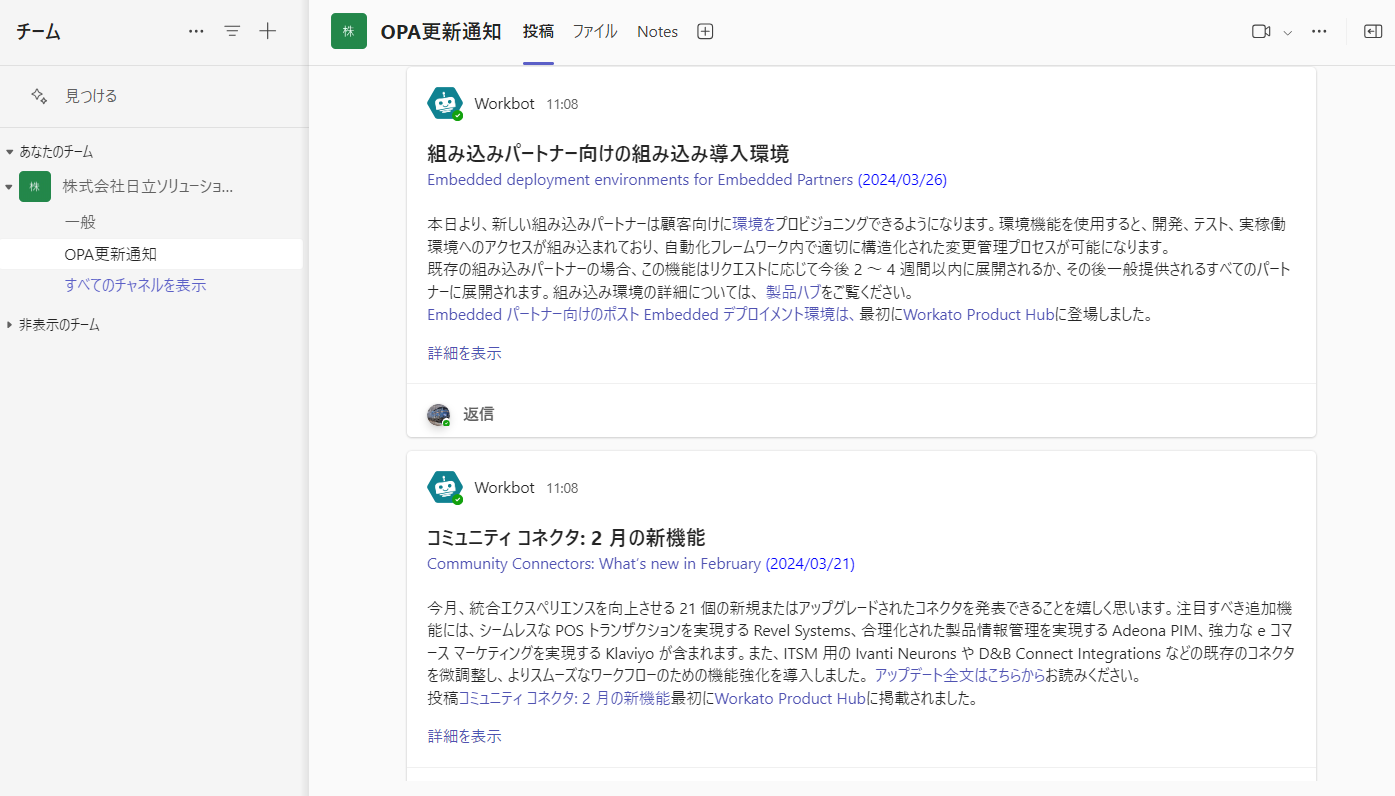
Task: Expand the 非表示のチーム section
Action: (x=10, y=325)
